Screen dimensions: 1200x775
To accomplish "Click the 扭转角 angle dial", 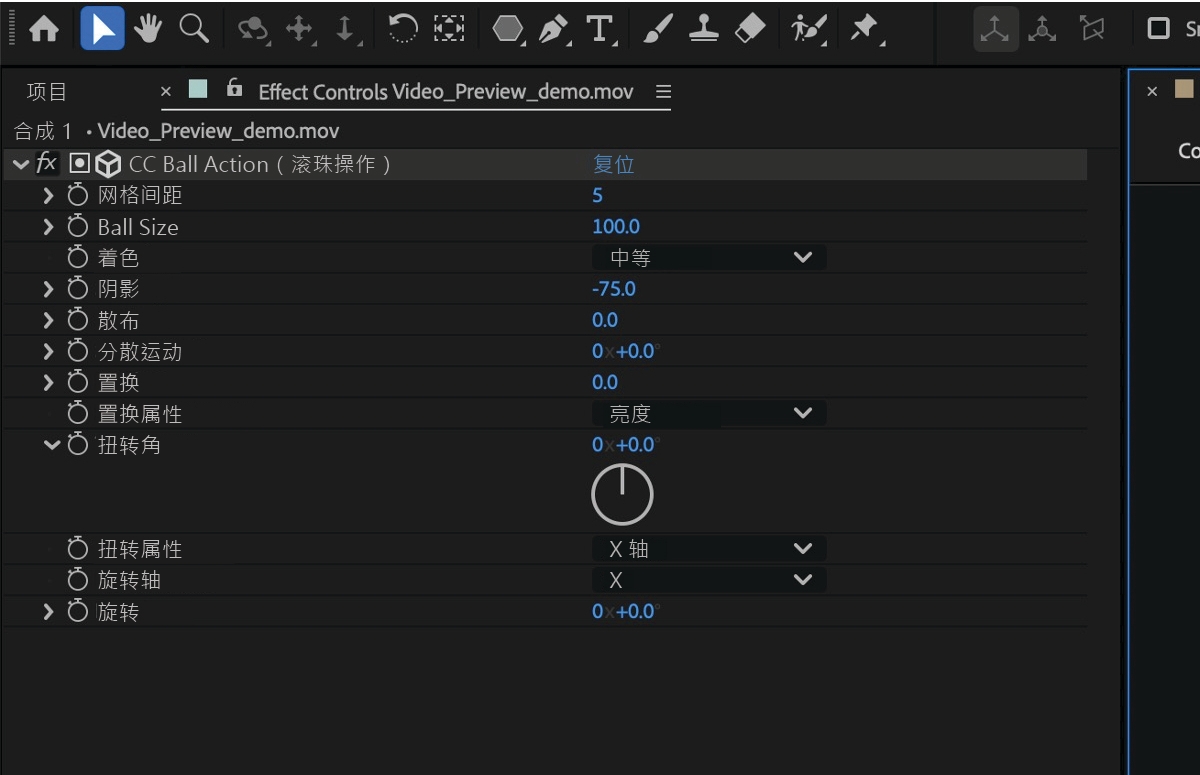I will (x=622, y=493).
